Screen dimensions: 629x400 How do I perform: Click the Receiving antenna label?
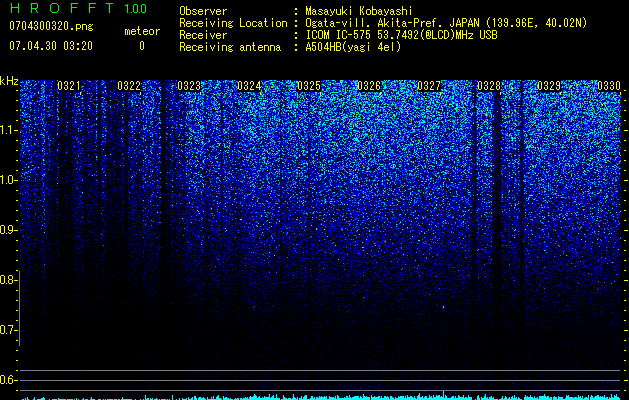(x=230, y=47)
